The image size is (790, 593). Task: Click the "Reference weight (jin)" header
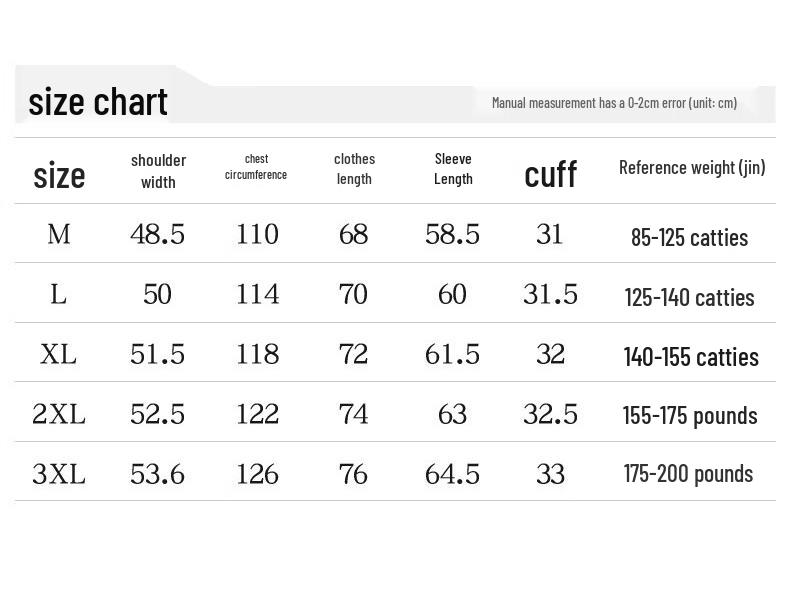point(692,167)
